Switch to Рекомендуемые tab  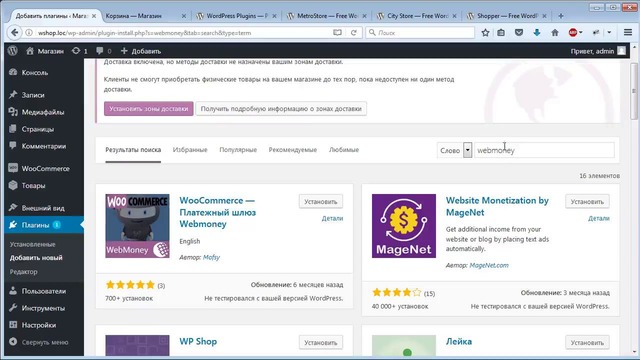click(x=293, y=150)
